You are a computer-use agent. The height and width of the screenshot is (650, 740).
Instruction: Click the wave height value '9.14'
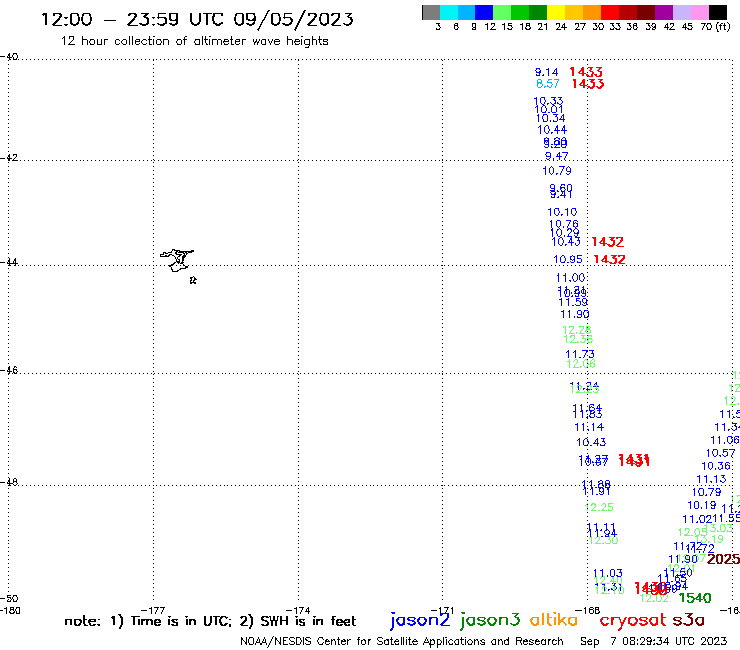pos(547,72)
